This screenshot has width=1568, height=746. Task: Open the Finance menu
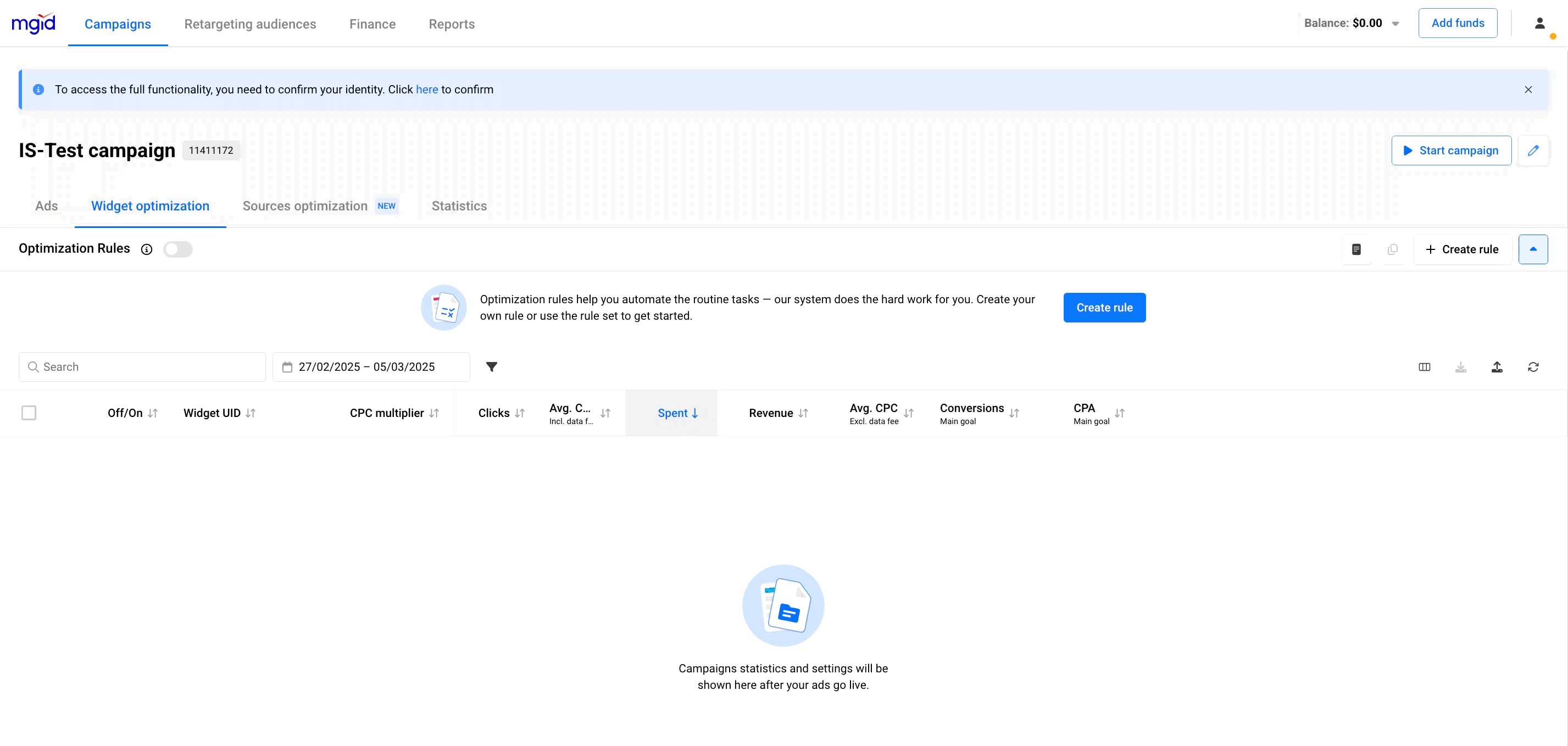372,24
